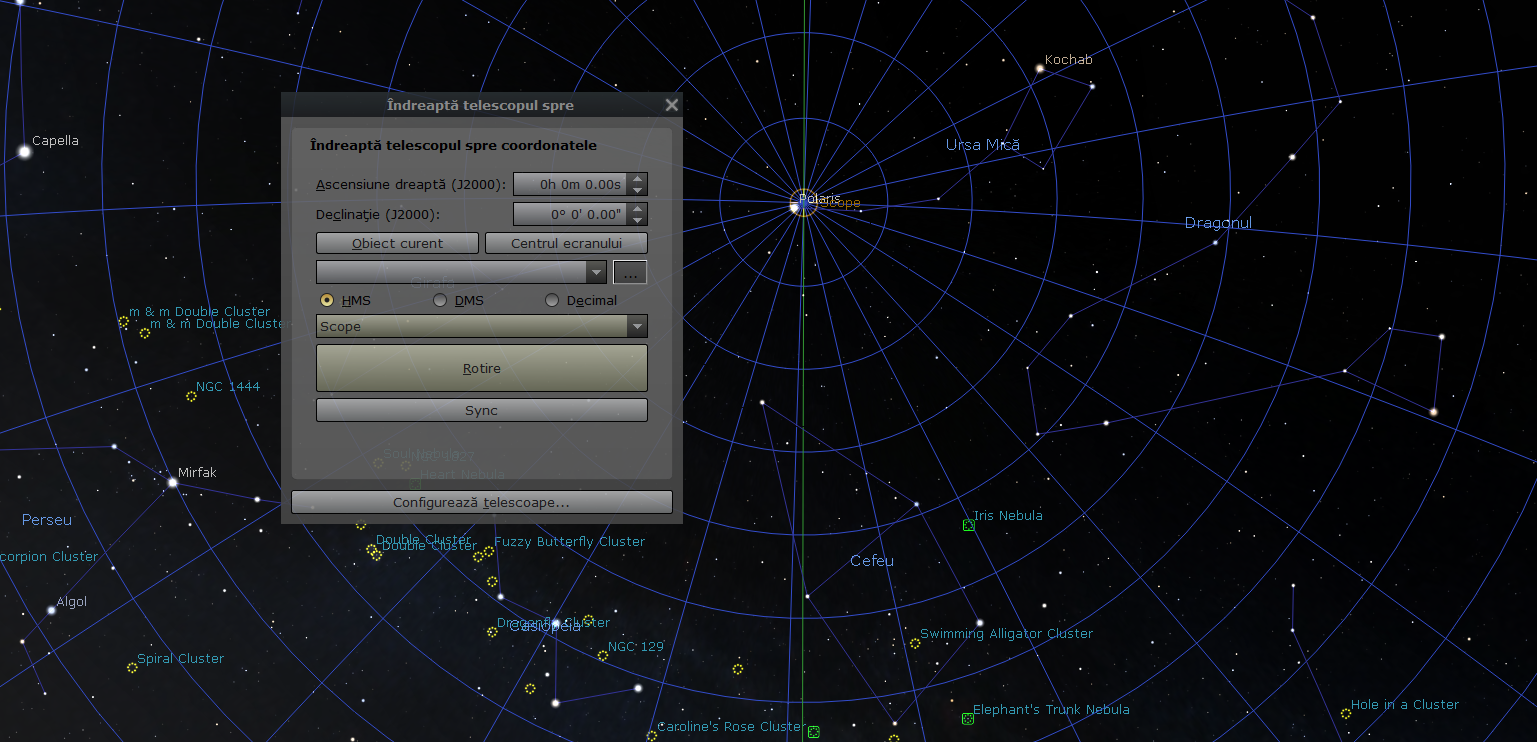Slew the telescope with Rotire

[481, 368]
